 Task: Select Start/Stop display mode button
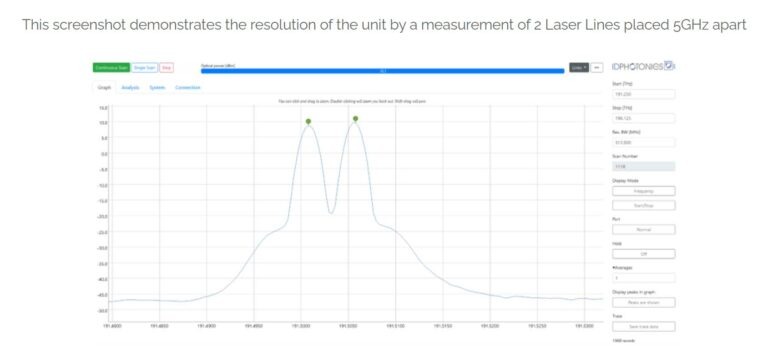[644, 205]
